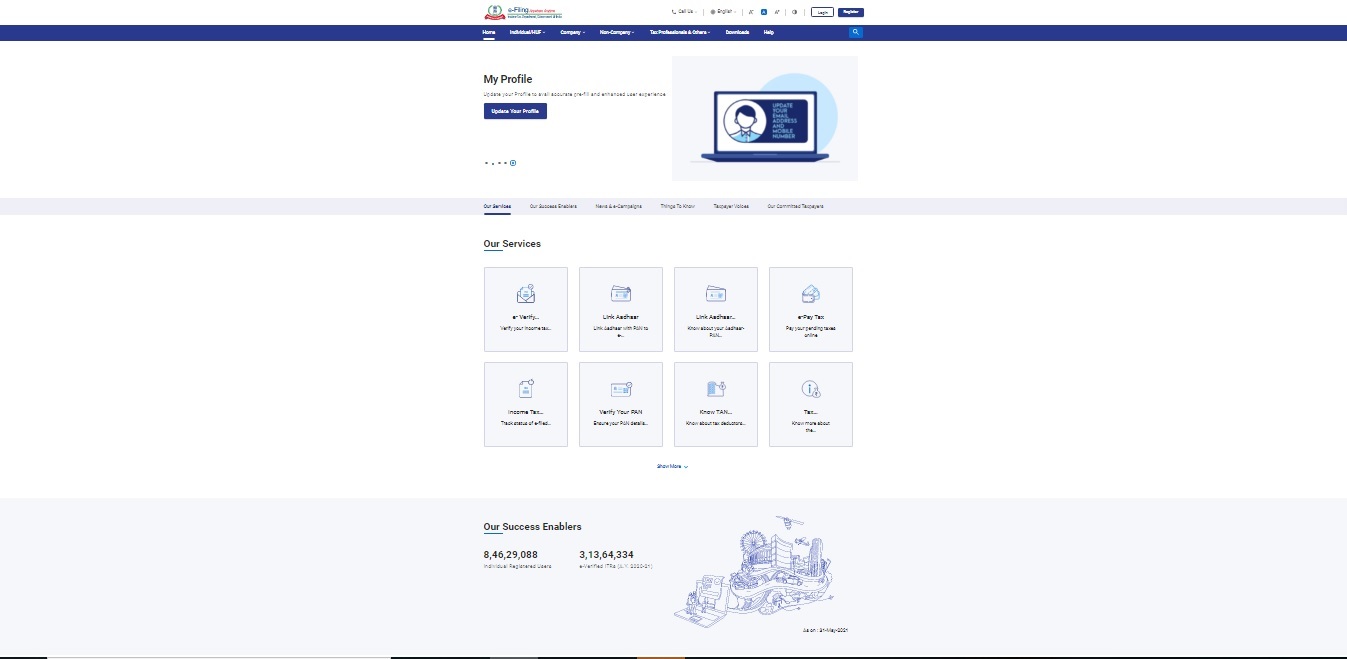Open the English language dropdown
Viewport: 1347px width, 659px height.
coord(723,12)
